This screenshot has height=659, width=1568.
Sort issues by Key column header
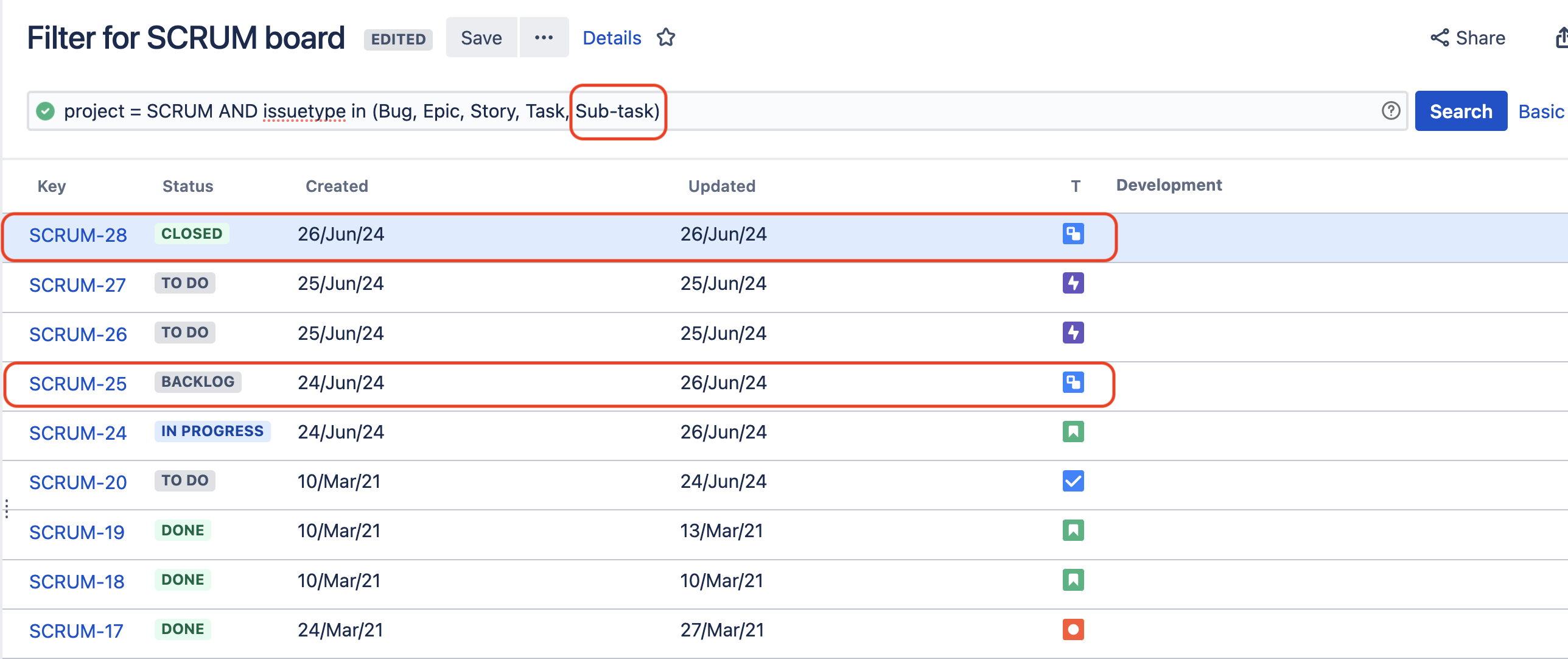point(52,186)
